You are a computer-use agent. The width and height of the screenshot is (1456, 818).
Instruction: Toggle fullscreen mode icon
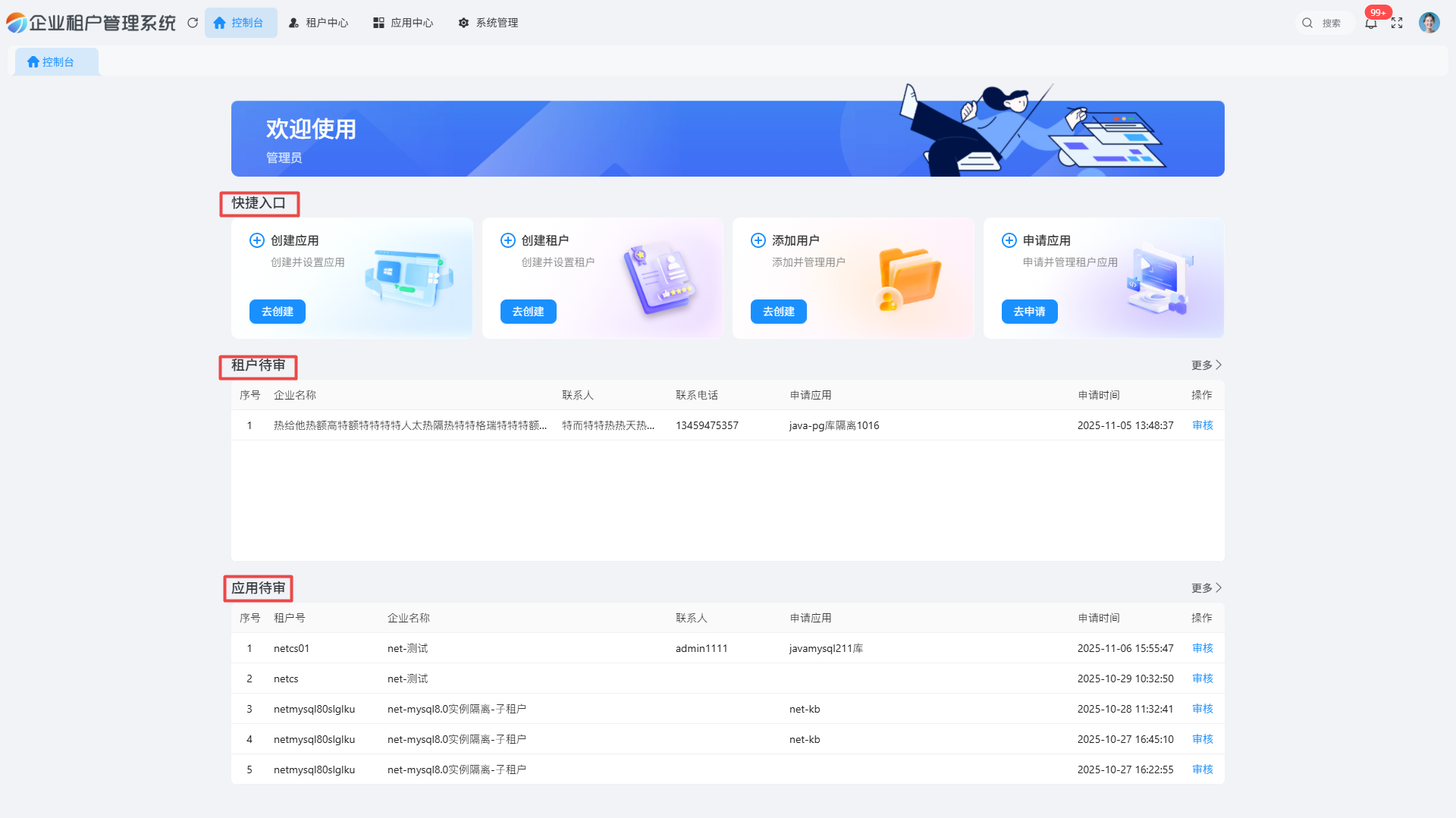pos(1397,24)
